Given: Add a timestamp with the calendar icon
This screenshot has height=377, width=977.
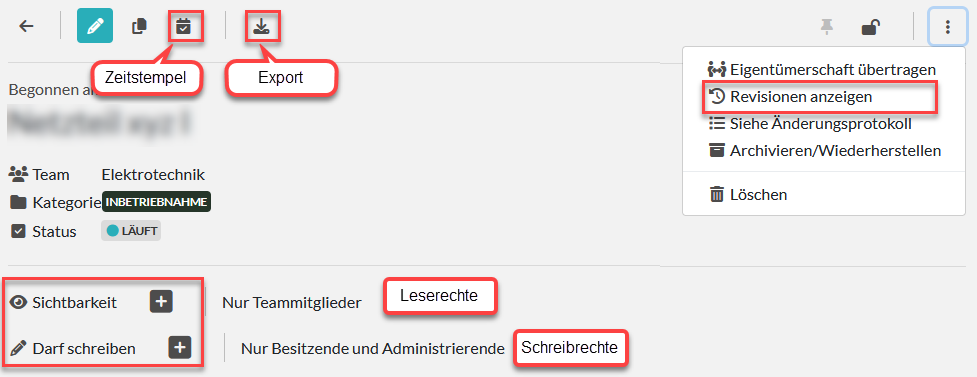Looking at the screenshot, I should point(183,26).
